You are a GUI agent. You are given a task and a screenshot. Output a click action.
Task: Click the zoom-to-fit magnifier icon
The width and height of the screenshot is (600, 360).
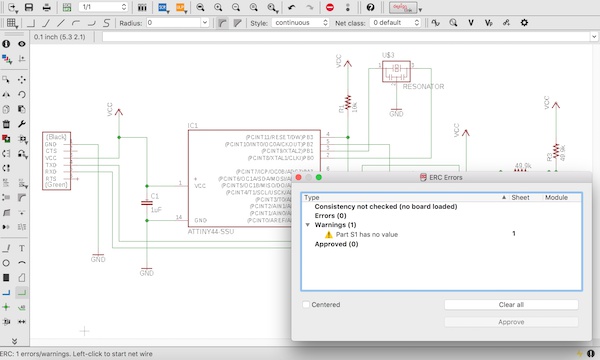click(x=200, y=7)
